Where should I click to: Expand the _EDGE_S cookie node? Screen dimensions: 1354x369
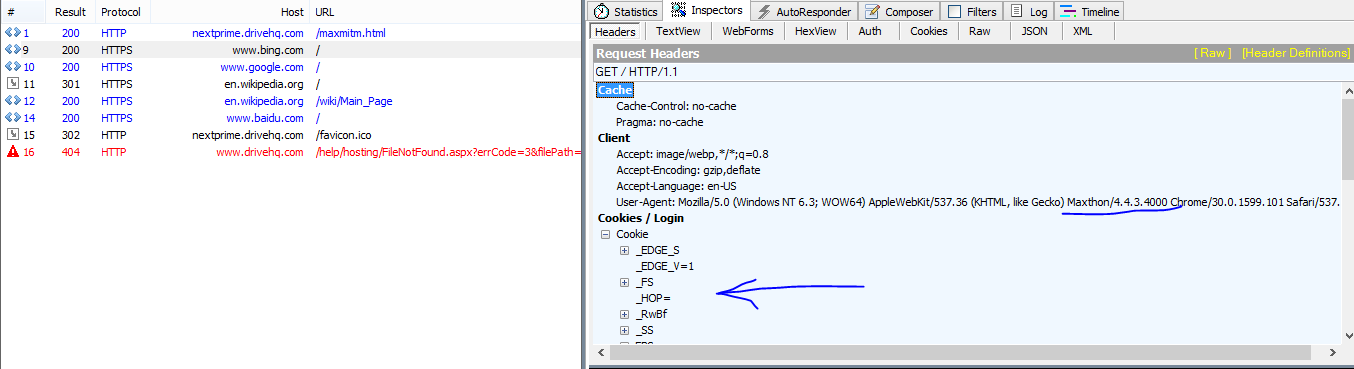[x=624, y=250]
